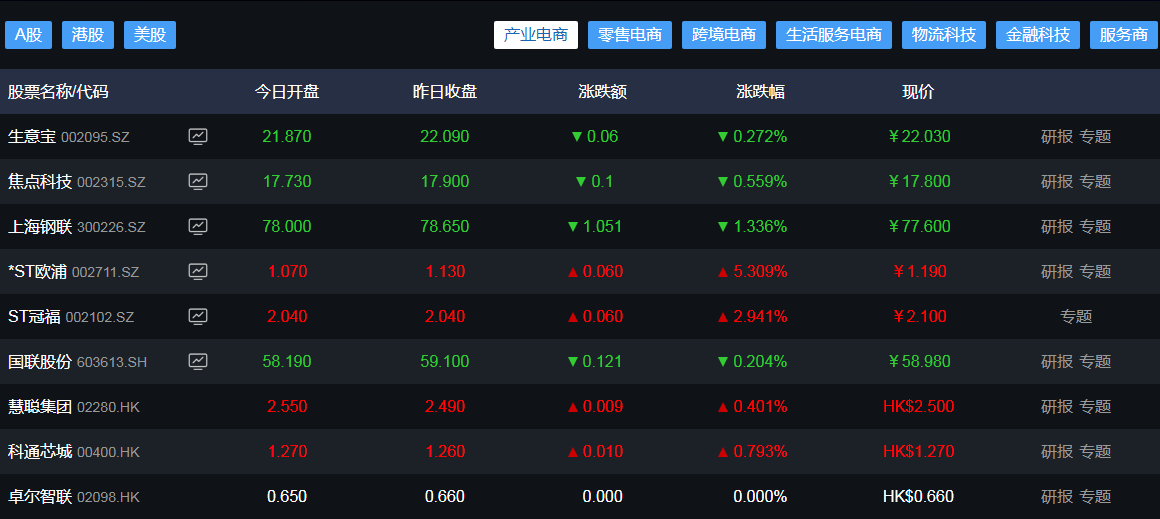
Task: Click the 股票名称/代码 column header
Action: [x=58, y=92]
